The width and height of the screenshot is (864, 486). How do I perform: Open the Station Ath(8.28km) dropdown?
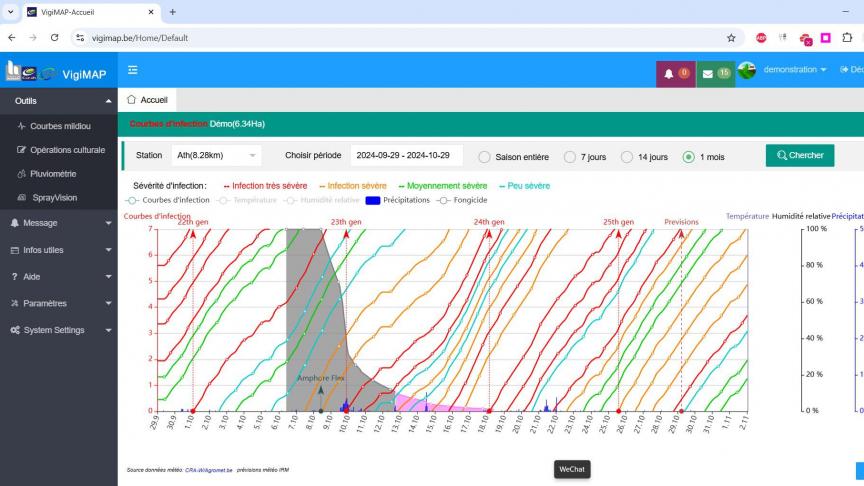(x=216, y=155)
